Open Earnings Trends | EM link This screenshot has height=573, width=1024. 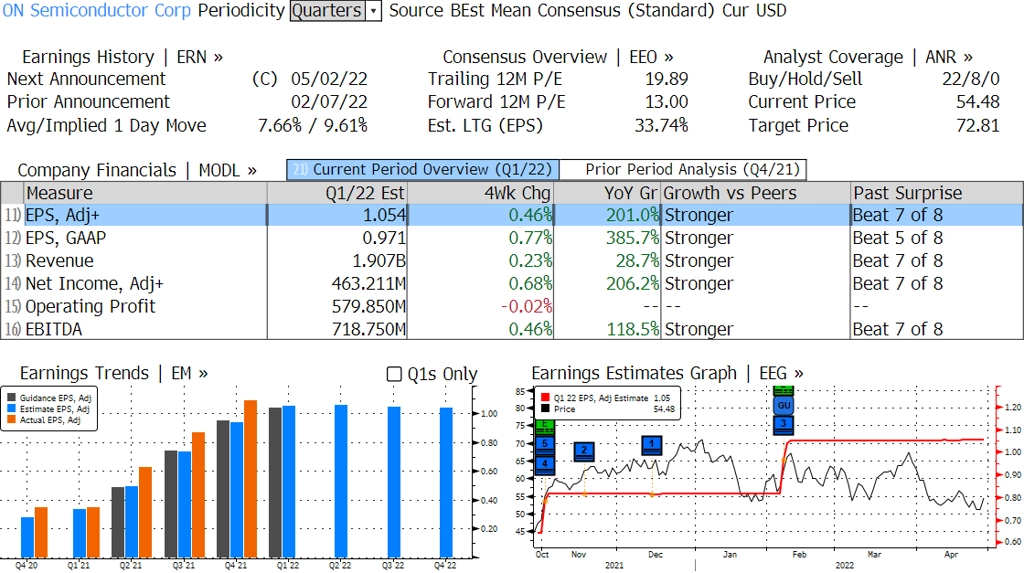tap(114, 374)
